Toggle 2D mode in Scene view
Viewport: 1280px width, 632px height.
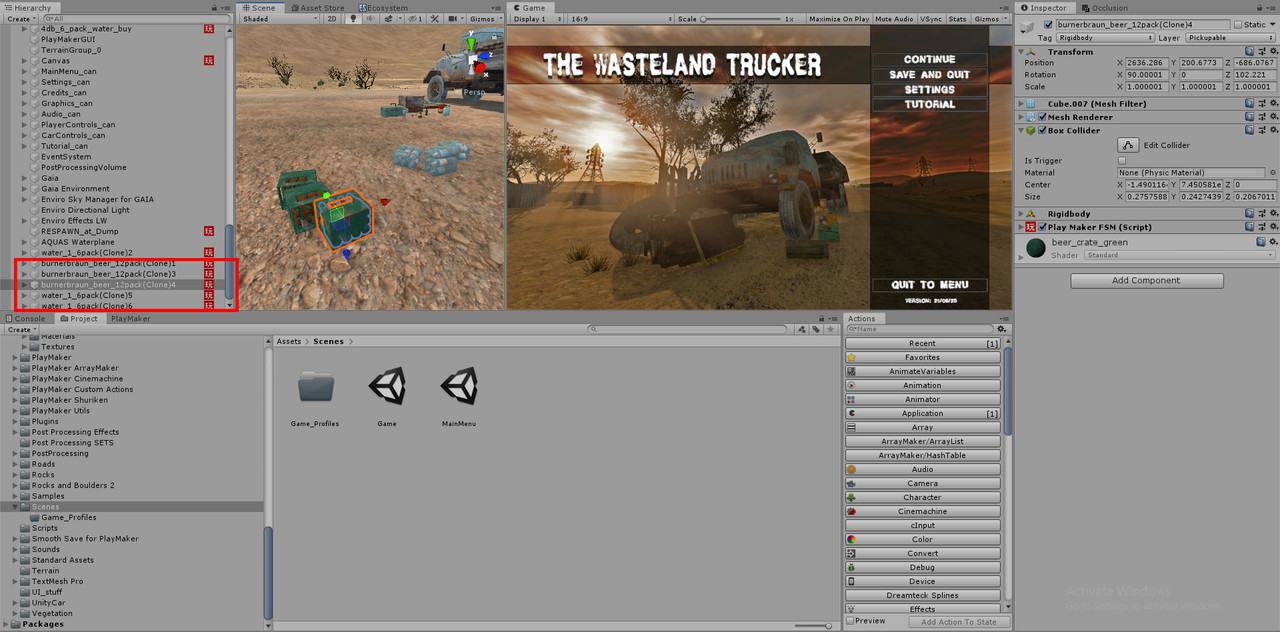click(x=332, y=18)
